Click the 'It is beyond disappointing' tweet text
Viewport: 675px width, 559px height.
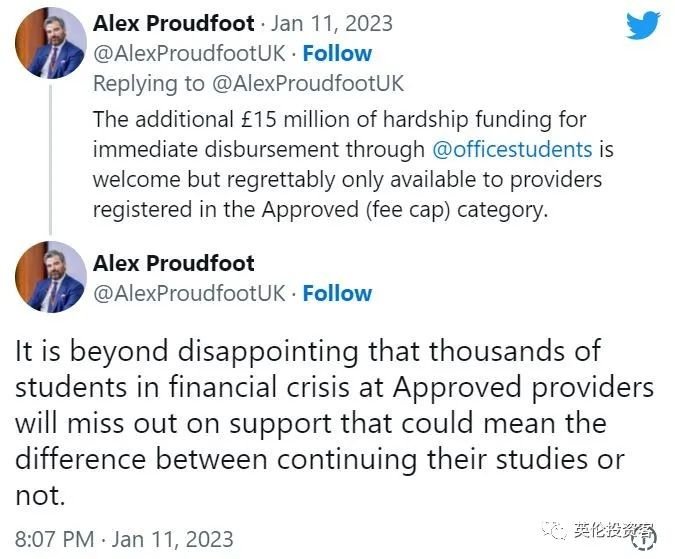pyautogui.click(x=334, y=423)
